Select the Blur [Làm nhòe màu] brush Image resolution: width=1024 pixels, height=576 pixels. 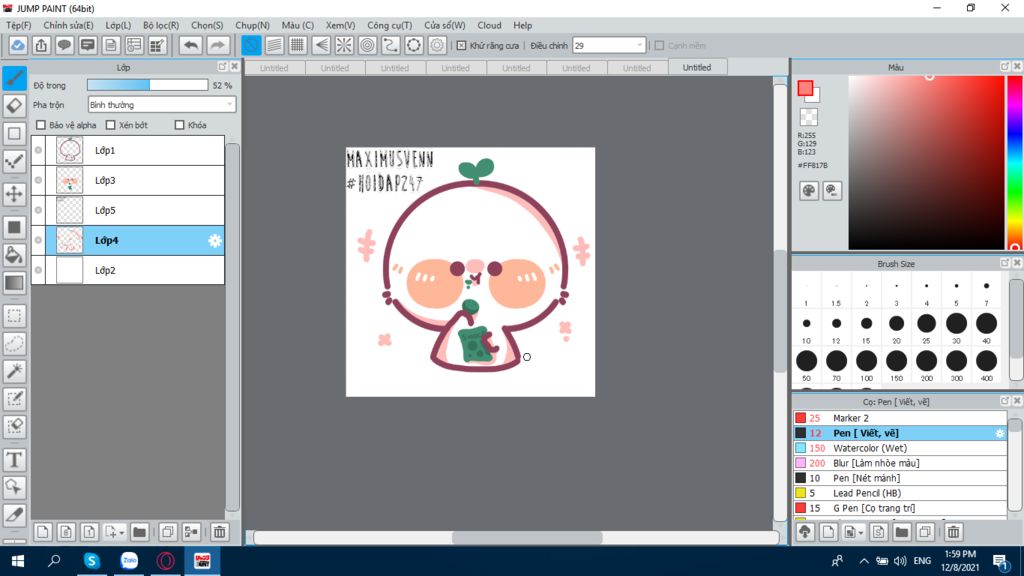tap(901, 463)
